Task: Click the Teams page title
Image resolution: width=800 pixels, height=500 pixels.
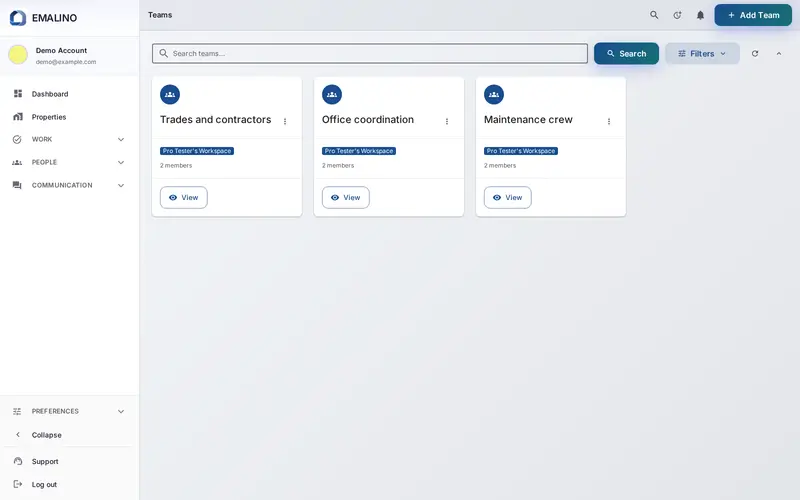Action: tap(160, 15)
